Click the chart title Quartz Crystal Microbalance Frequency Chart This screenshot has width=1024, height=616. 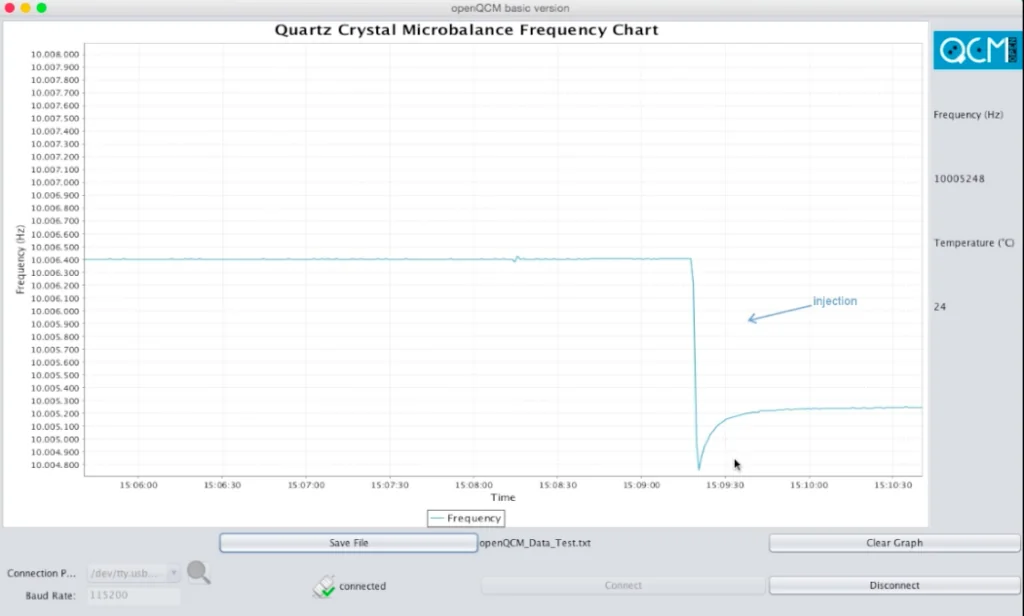point(466,30)
